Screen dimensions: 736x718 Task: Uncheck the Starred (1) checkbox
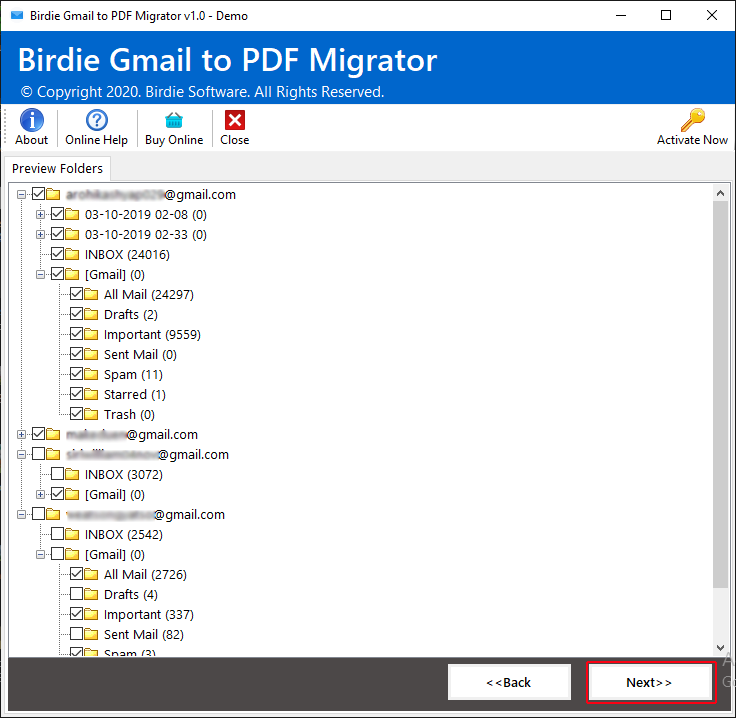[x=77, y=394]
